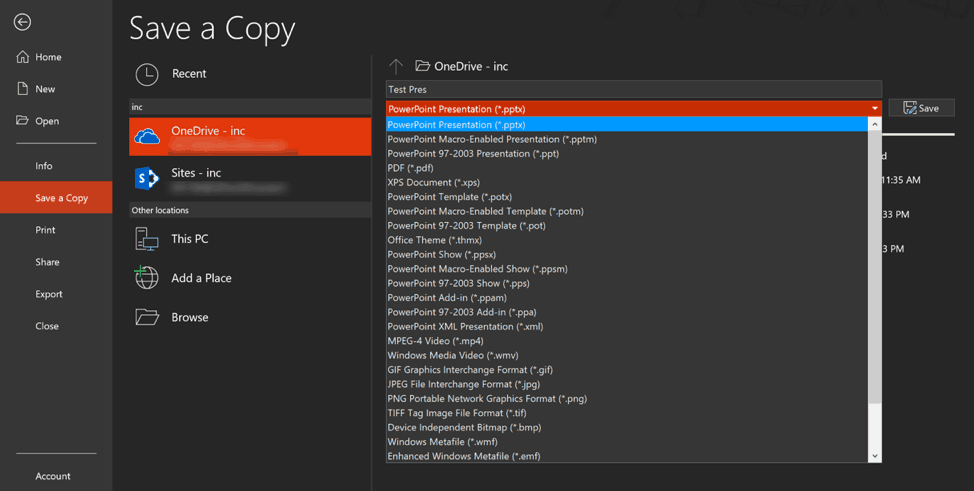Choose PowerPoint XML Presentation (*.xml)
Screen dimensions: 974x491
pyautogui.click(x=627, y=326)
